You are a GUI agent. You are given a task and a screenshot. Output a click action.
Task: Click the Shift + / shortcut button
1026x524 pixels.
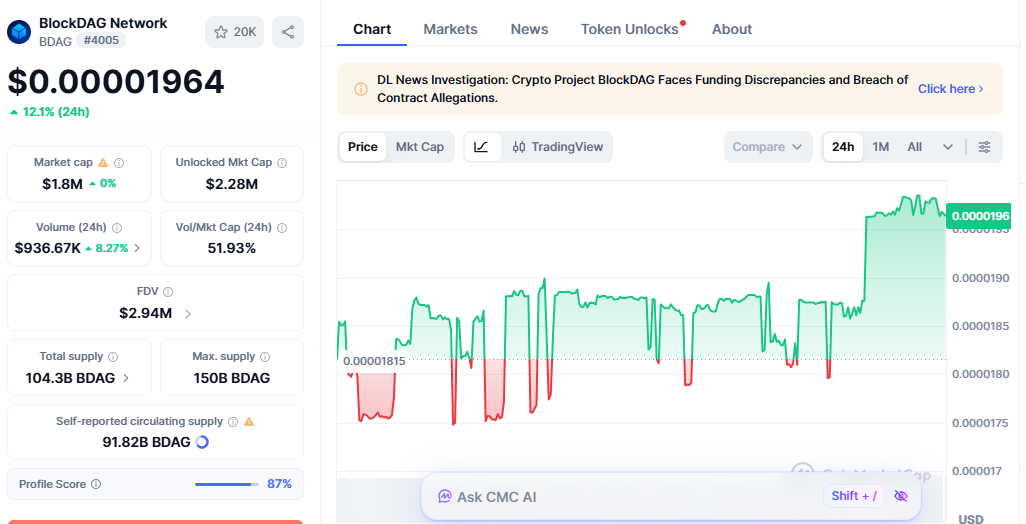(x=854, y=496)
